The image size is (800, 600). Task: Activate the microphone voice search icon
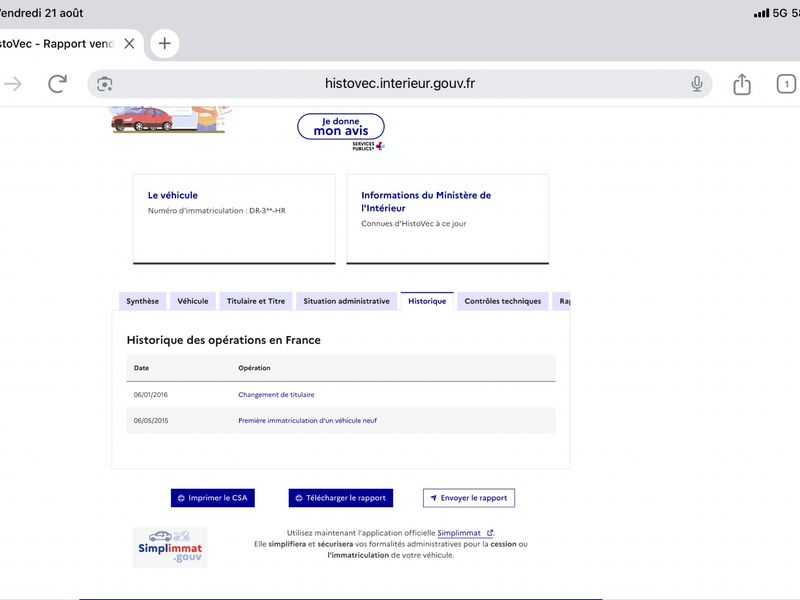tap(696, 84)
